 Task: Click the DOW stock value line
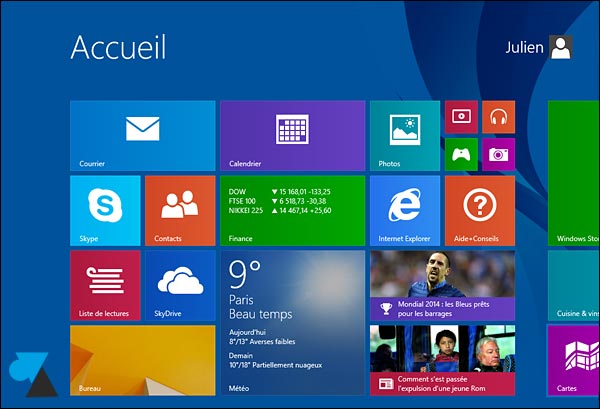[280, 192]
